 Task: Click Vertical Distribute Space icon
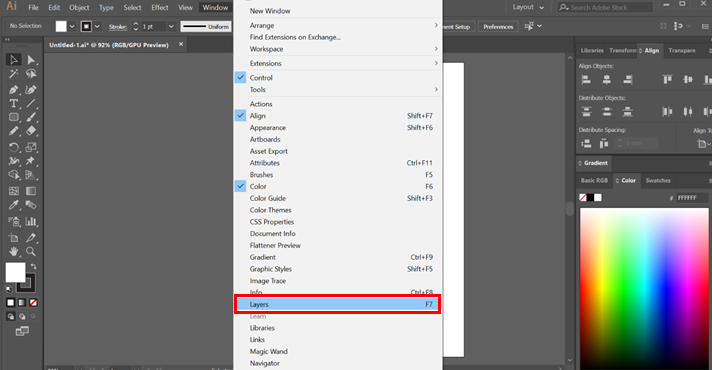[x=586, y=144]
